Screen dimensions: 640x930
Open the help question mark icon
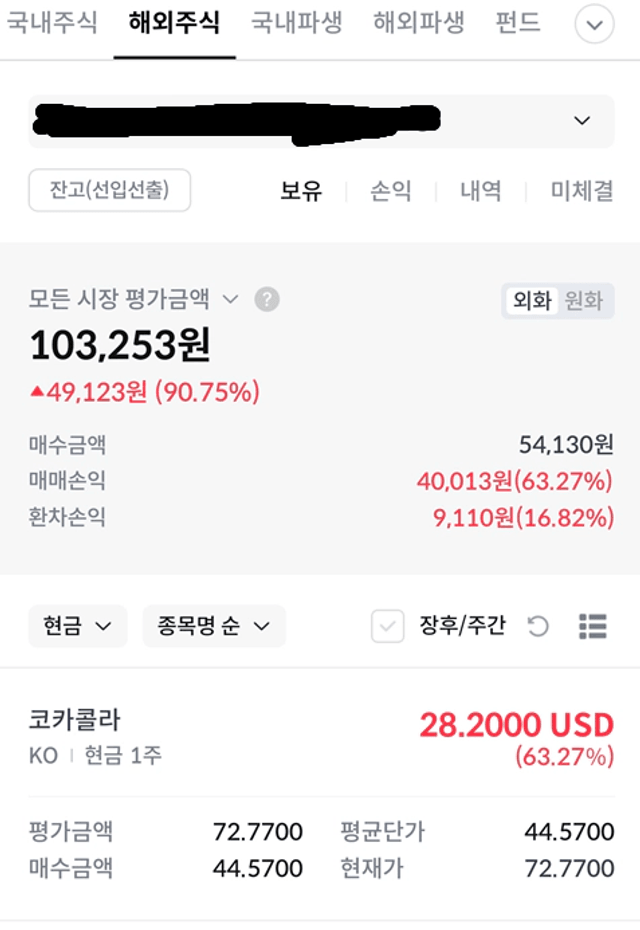coord(267,299)
